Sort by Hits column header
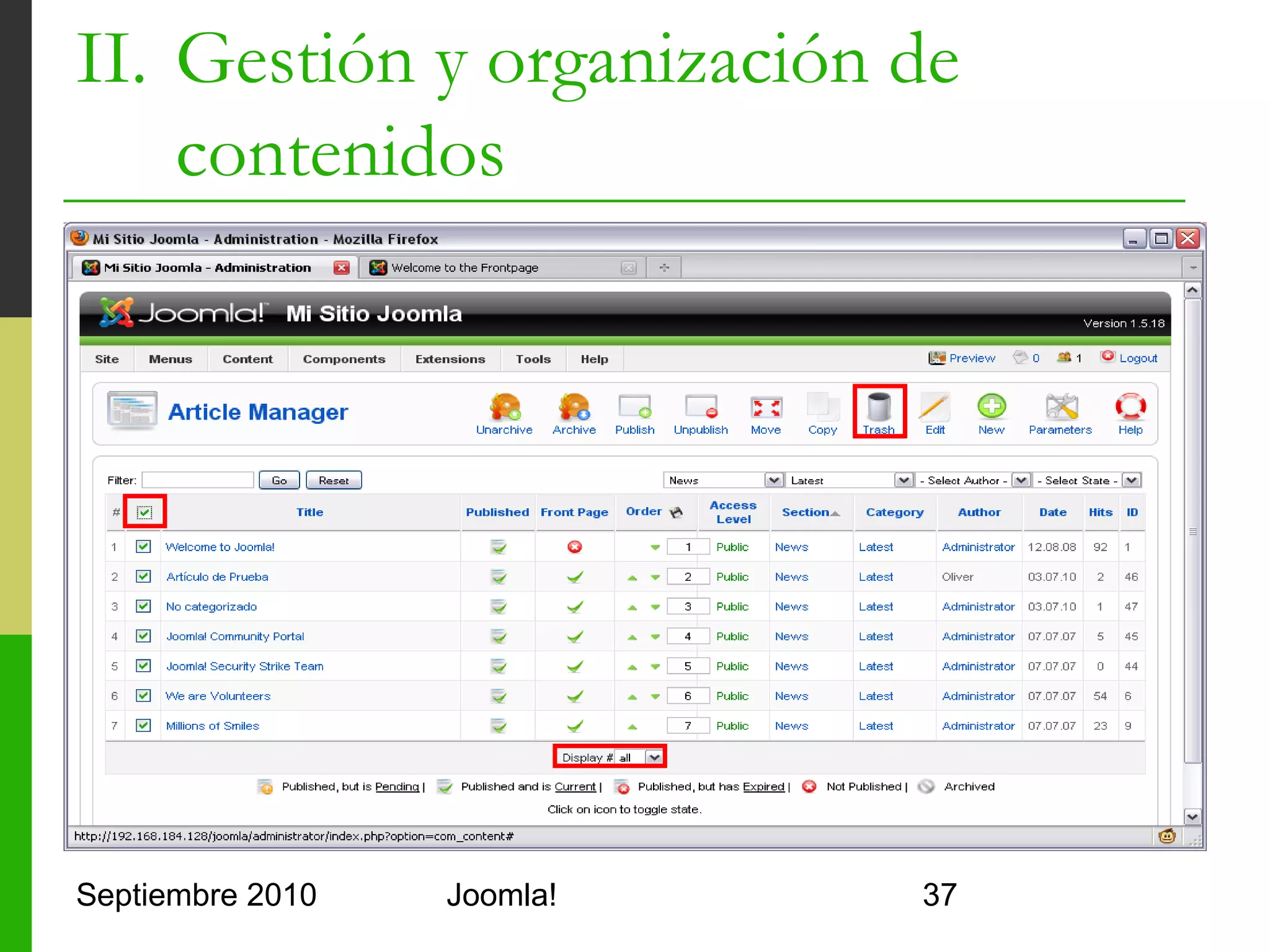 (x=1101, y=512)
